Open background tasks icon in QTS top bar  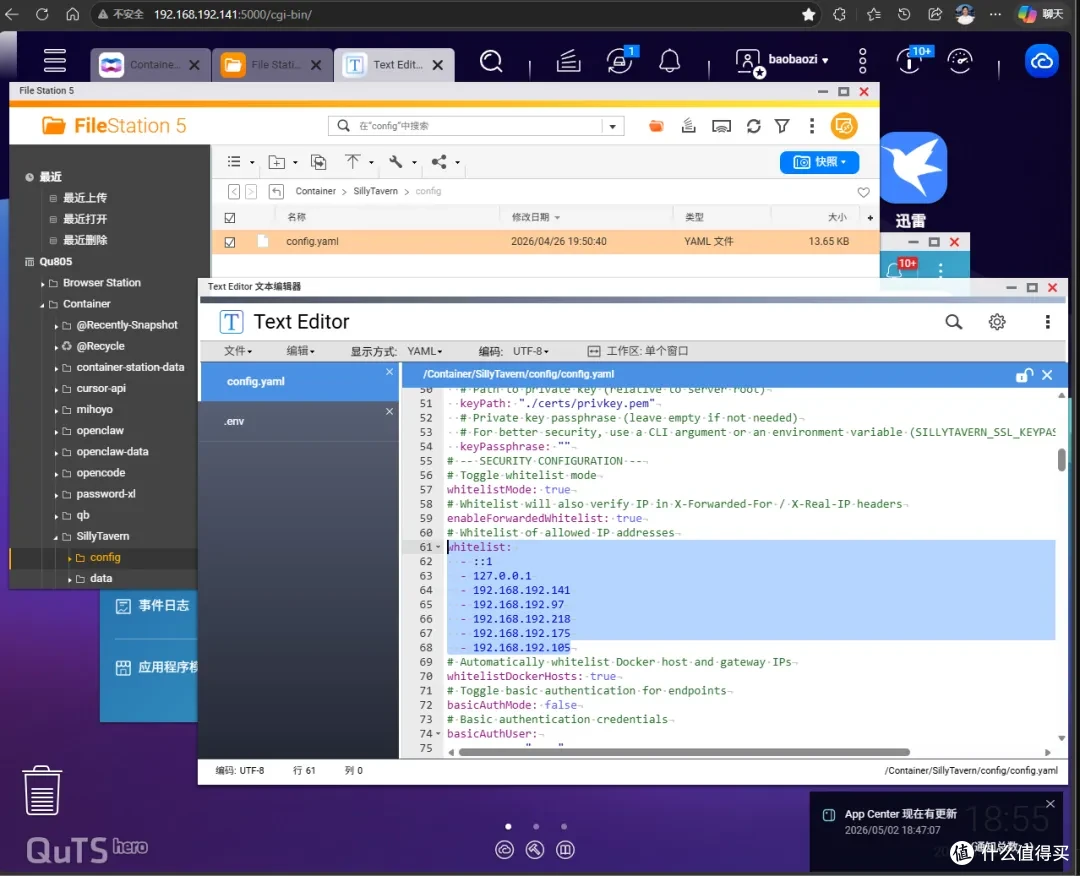click(x=568, y=62)
